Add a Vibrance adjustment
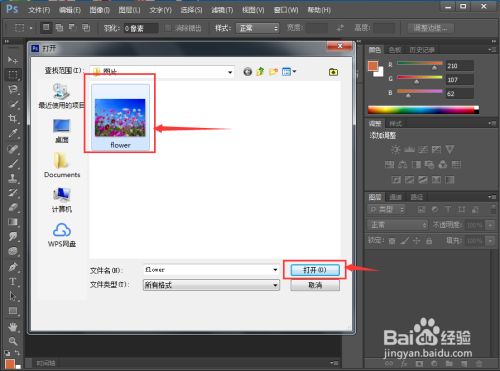This screenshot has width=500, height=371. (450, 149)
